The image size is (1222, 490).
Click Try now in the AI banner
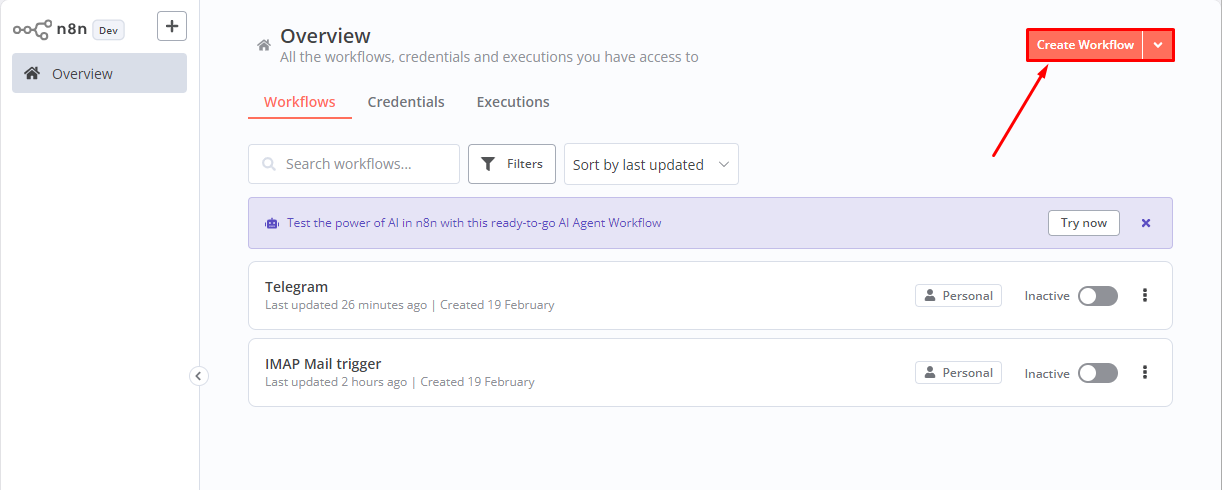coord(1084,223)
